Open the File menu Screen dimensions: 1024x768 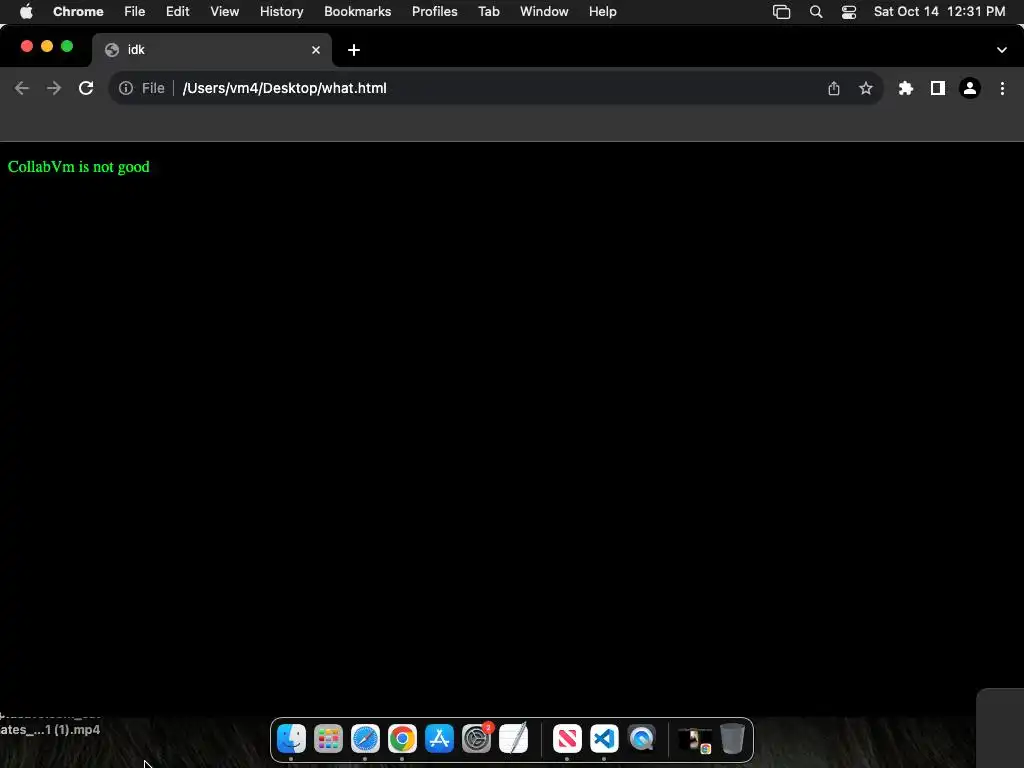pyautogui.click(x=135, y=11)
